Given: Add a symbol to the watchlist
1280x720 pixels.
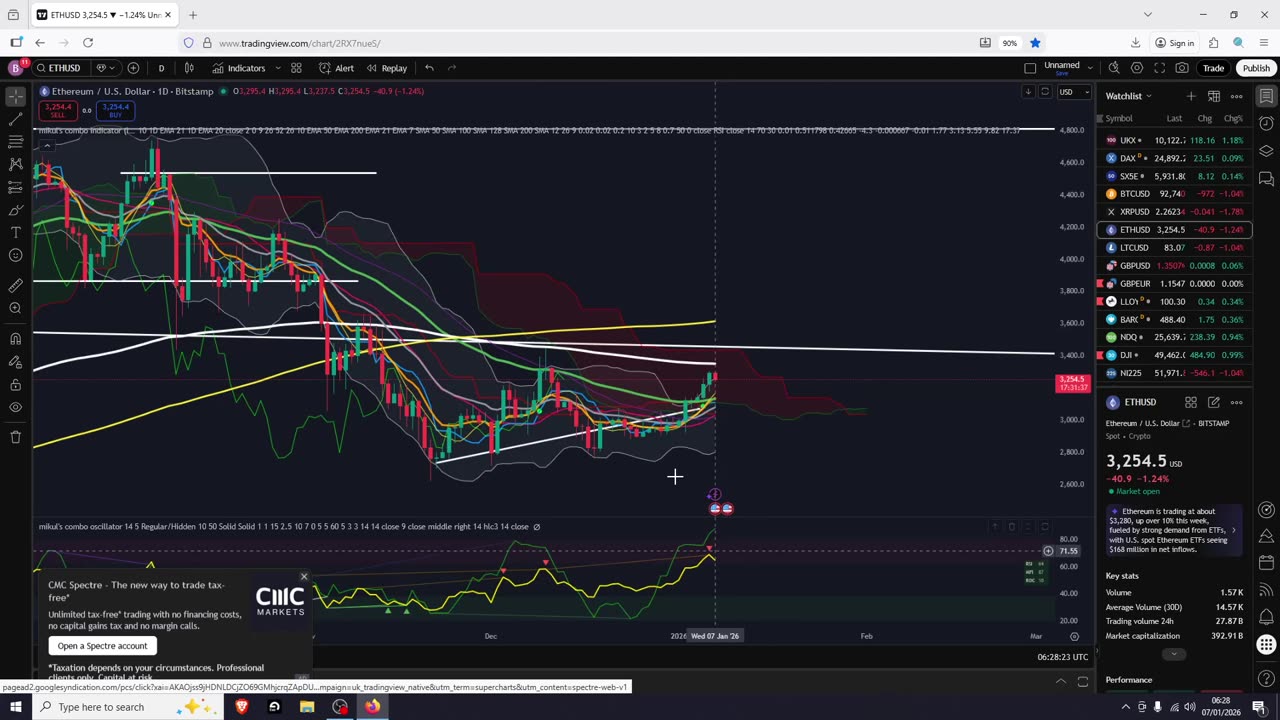Looking at the screenshot, I should tap(1190, 96).
